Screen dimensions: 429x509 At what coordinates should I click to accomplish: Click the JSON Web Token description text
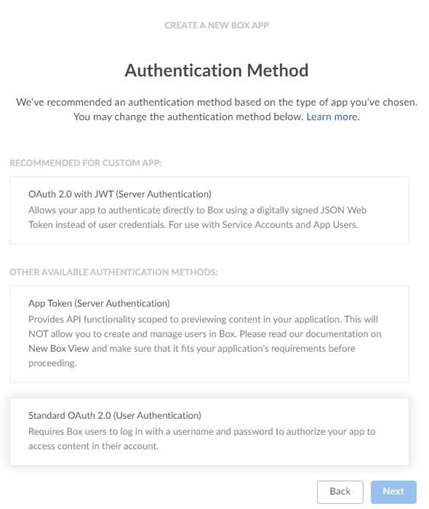click(x=197, y=217)
